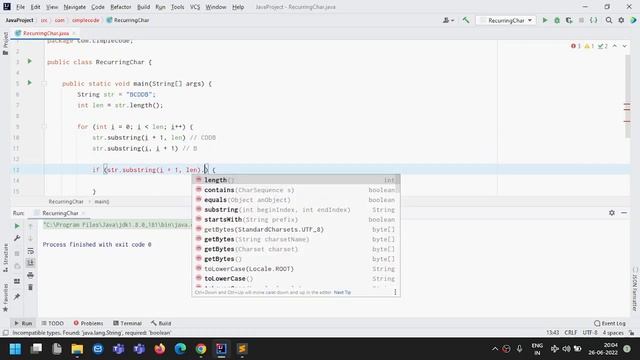The image size is (640, 360).
Task: Open Chrome from taskbar
Action: [200, 349]
